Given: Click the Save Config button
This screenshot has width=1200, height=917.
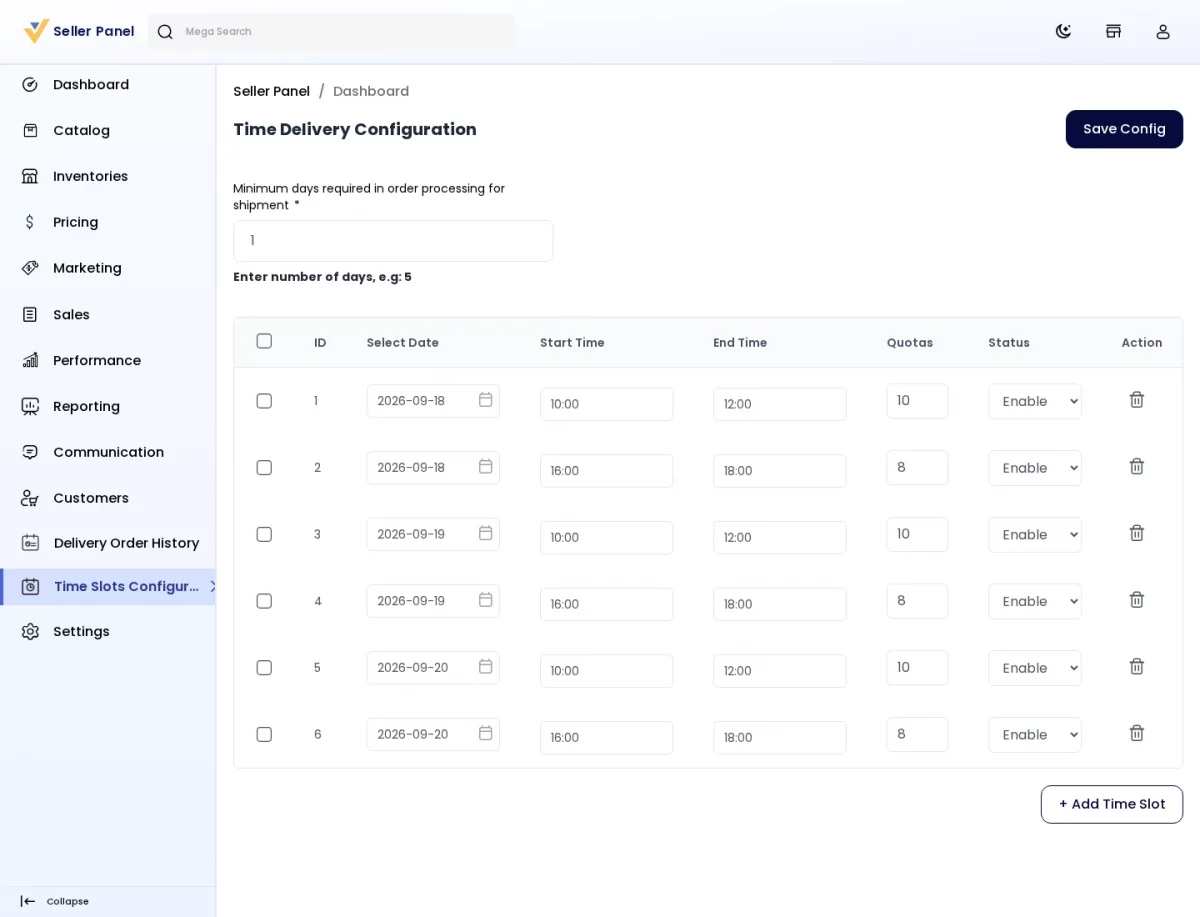Looking at the screenshot, I should pos(1124,129).
